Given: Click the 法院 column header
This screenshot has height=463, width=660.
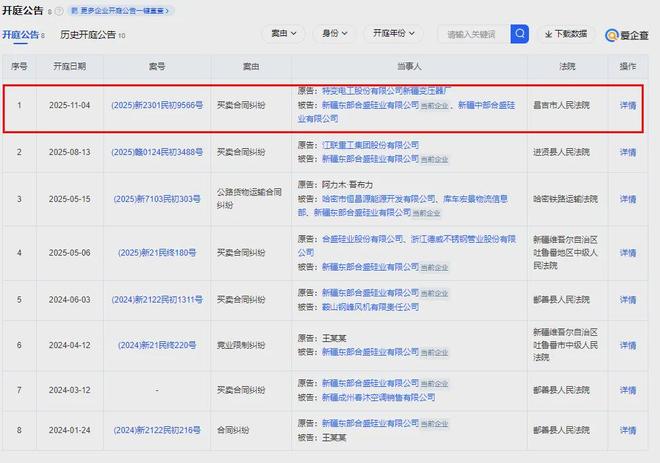Looking at the screenshot, I should (x=567, y=66).
